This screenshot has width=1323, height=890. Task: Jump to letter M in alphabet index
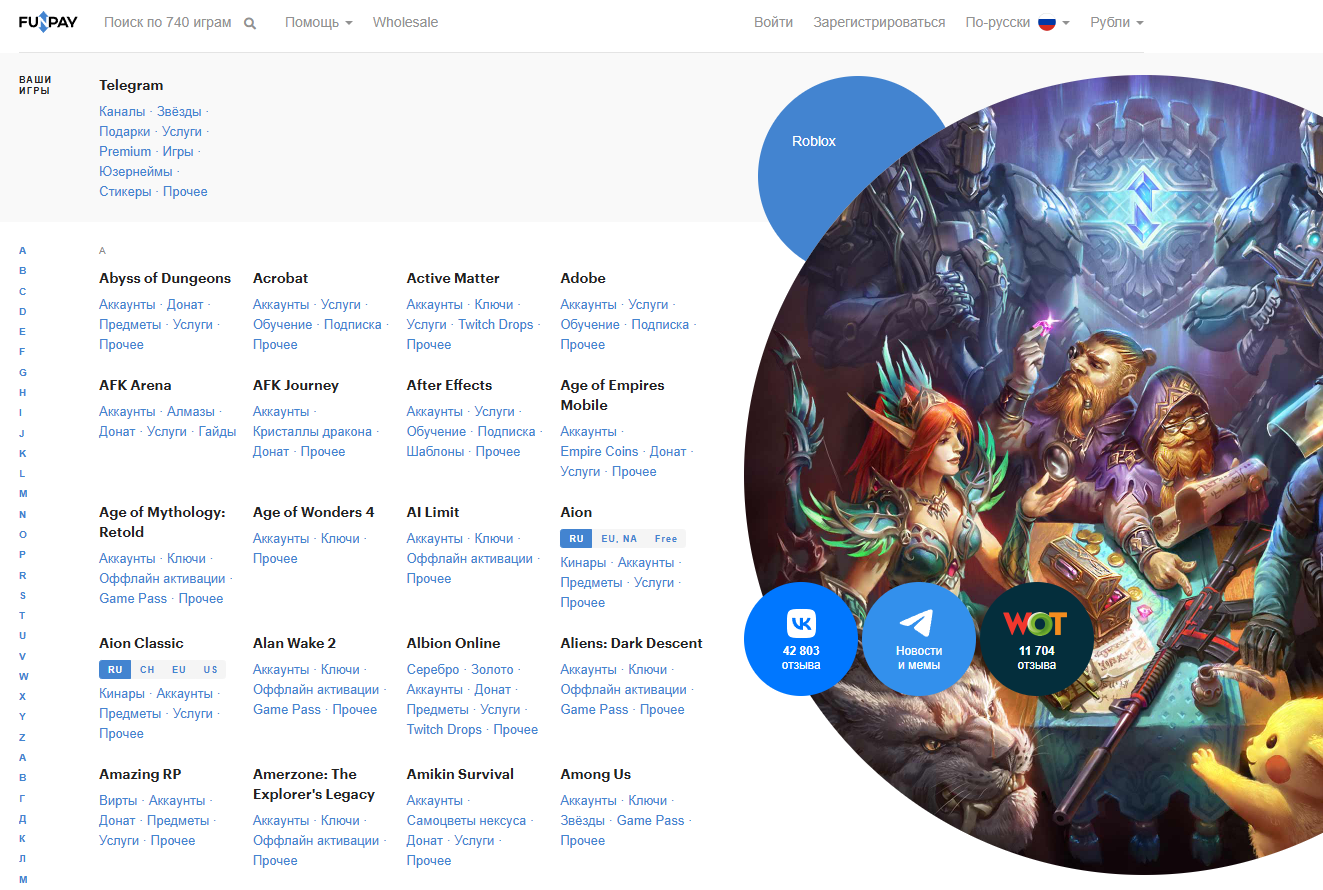(x=23, y=494)
